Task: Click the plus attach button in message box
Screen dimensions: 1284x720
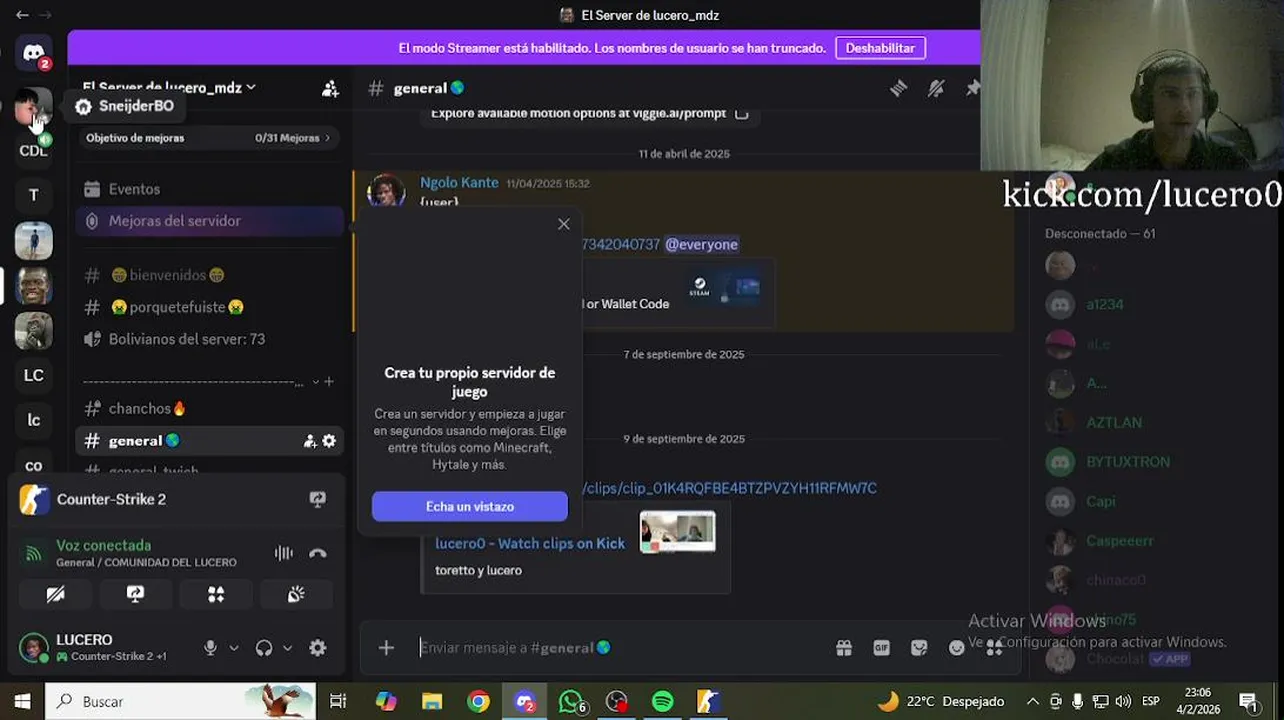Action: 386,648
